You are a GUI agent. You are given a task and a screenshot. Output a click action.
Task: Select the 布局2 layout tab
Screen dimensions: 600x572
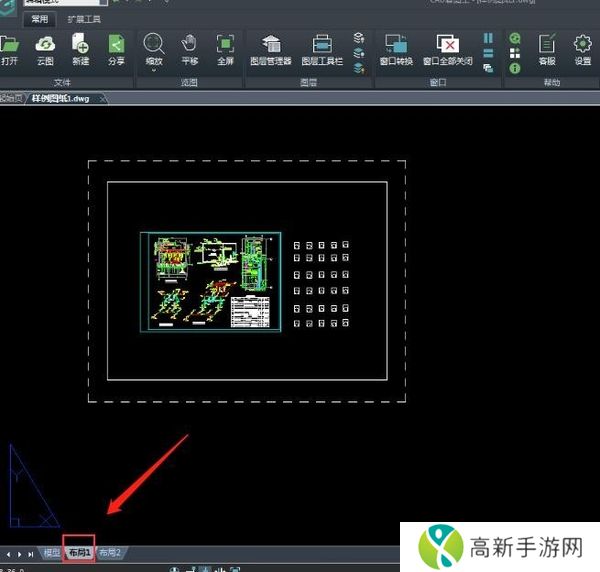(109, 553)
